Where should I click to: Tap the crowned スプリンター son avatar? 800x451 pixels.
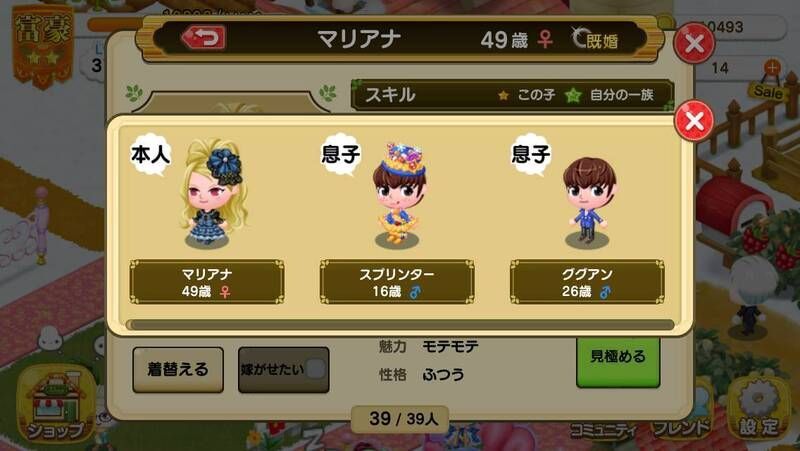(x=398, y=196)
